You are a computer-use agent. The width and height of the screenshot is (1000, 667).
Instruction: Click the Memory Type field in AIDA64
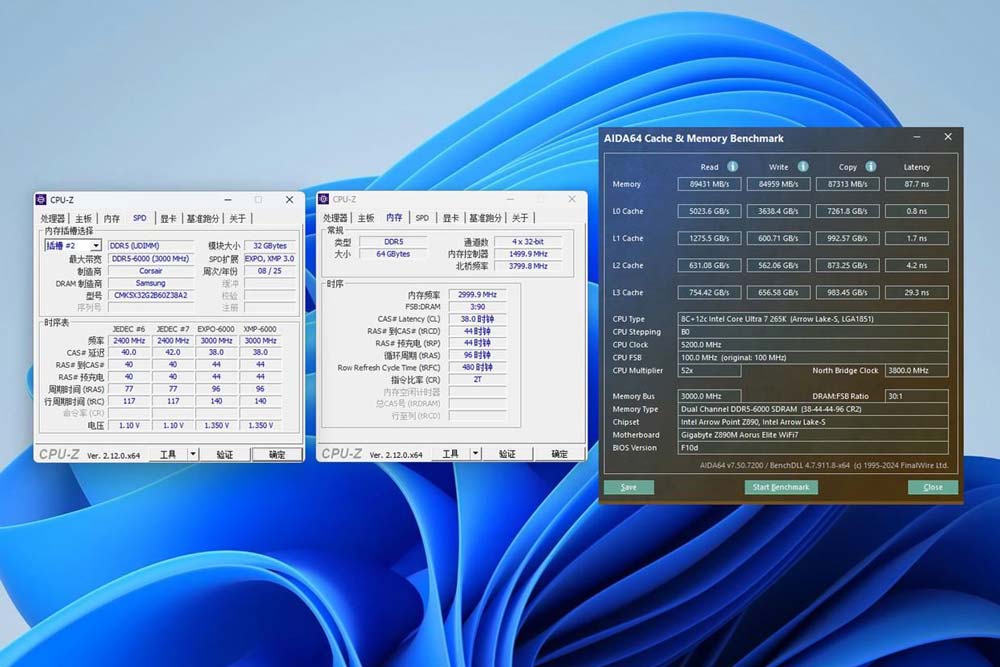pos(812,409)
